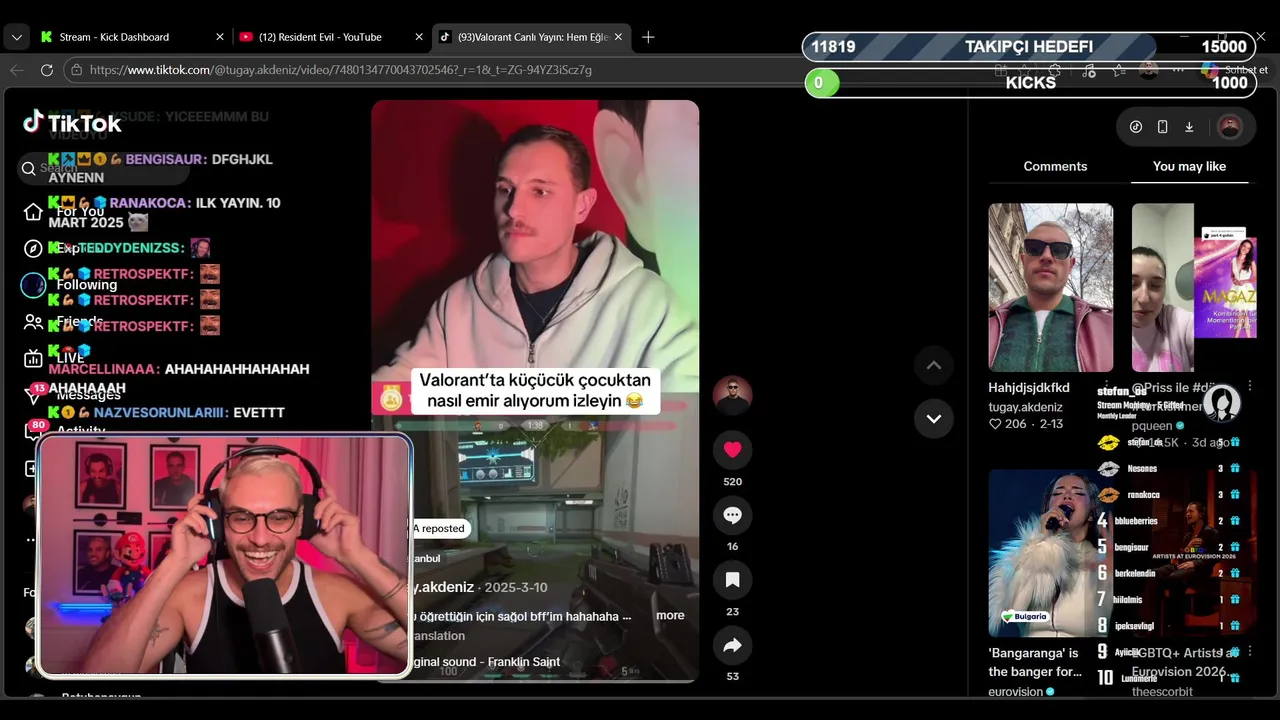Open the LIVE sidebar icon
This screenshot has height=720, width=1280.
(33, 358)
